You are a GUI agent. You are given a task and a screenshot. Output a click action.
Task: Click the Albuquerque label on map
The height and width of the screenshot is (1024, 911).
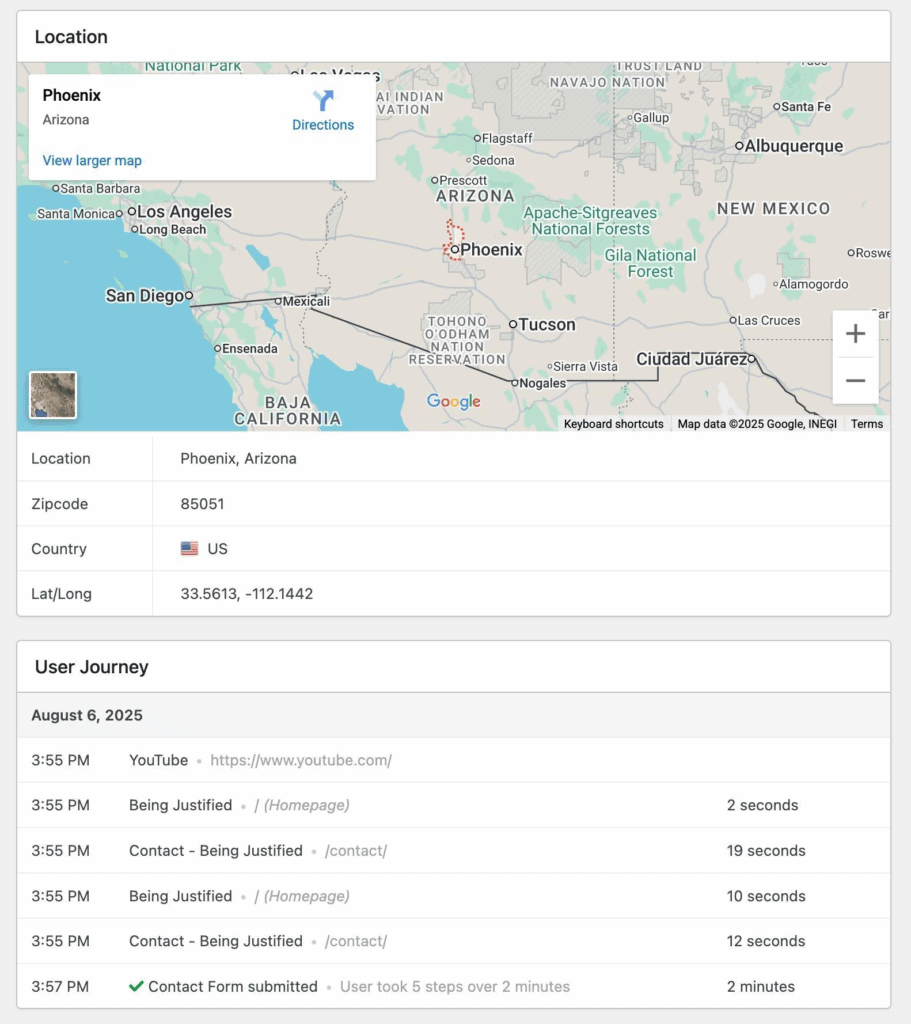pyautogui.click(x=793, y=146)
